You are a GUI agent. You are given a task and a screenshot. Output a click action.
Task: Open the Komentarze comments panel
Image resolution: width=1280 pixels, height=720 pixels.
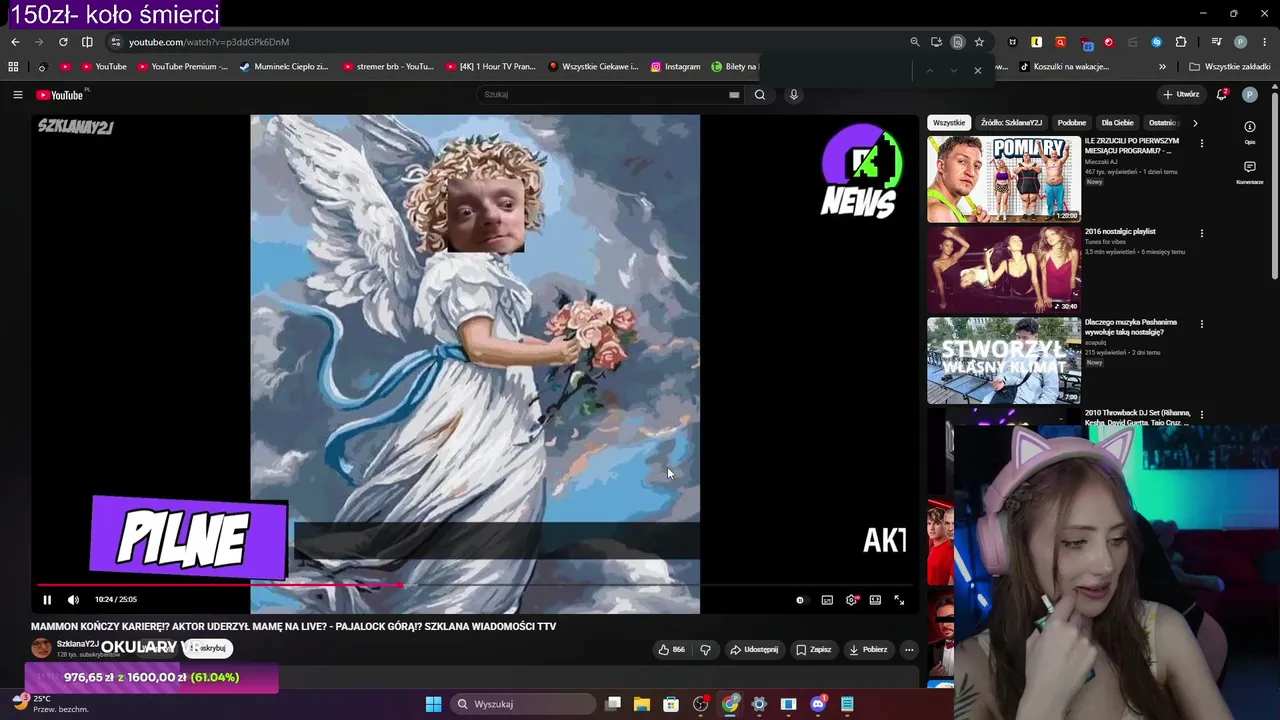click(1250, 173)
